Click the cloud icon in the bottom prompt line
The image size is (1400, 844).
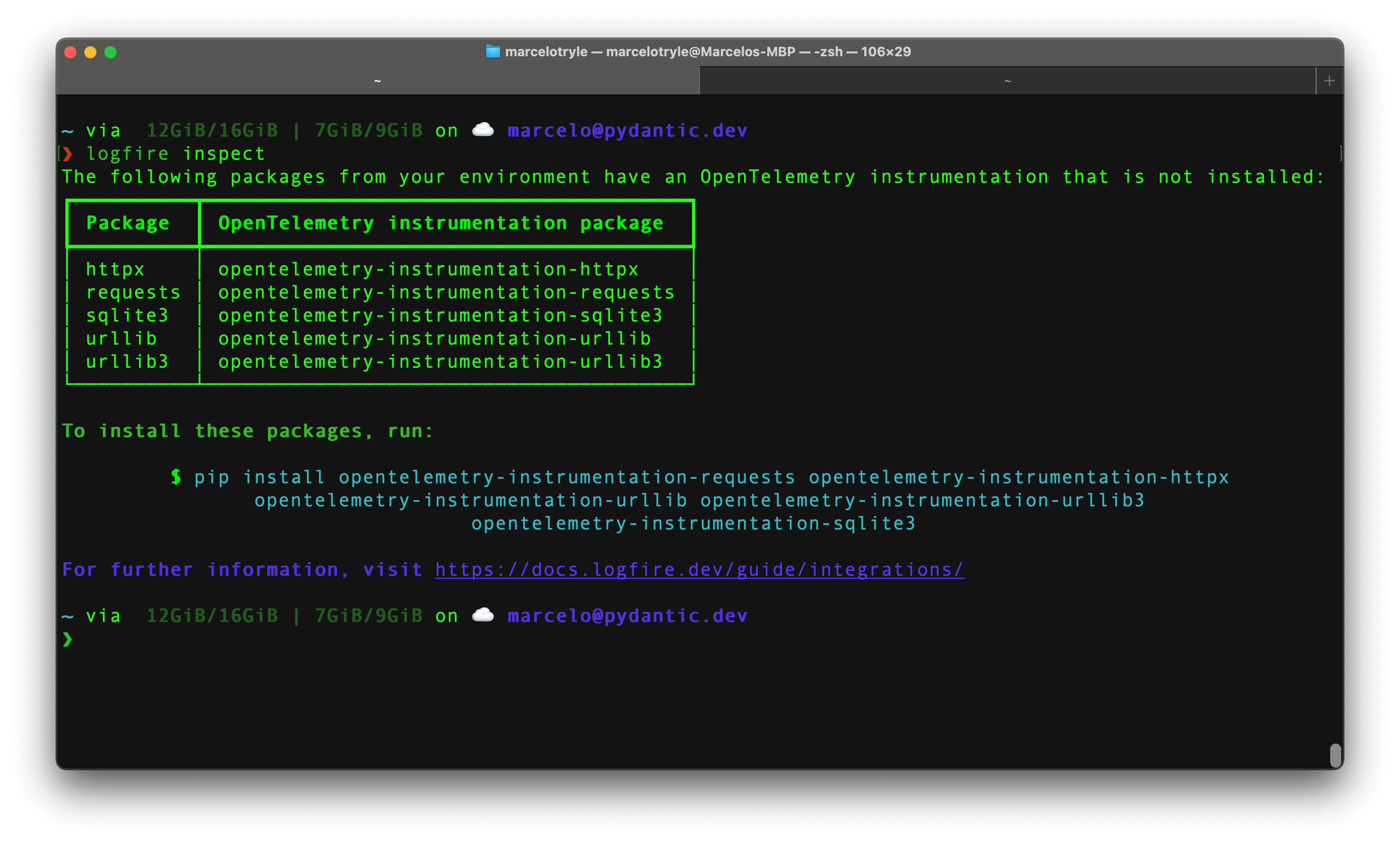point(483,615)
